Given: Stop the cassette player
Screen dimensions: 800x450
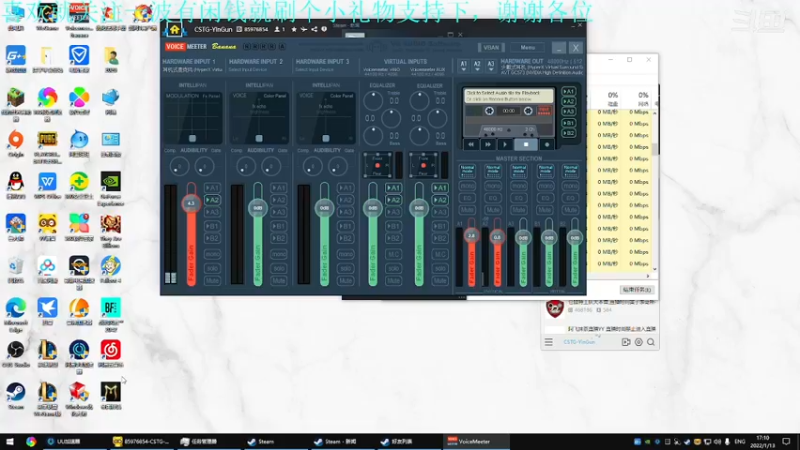Looking at the screenshot, I should (526, 144).
